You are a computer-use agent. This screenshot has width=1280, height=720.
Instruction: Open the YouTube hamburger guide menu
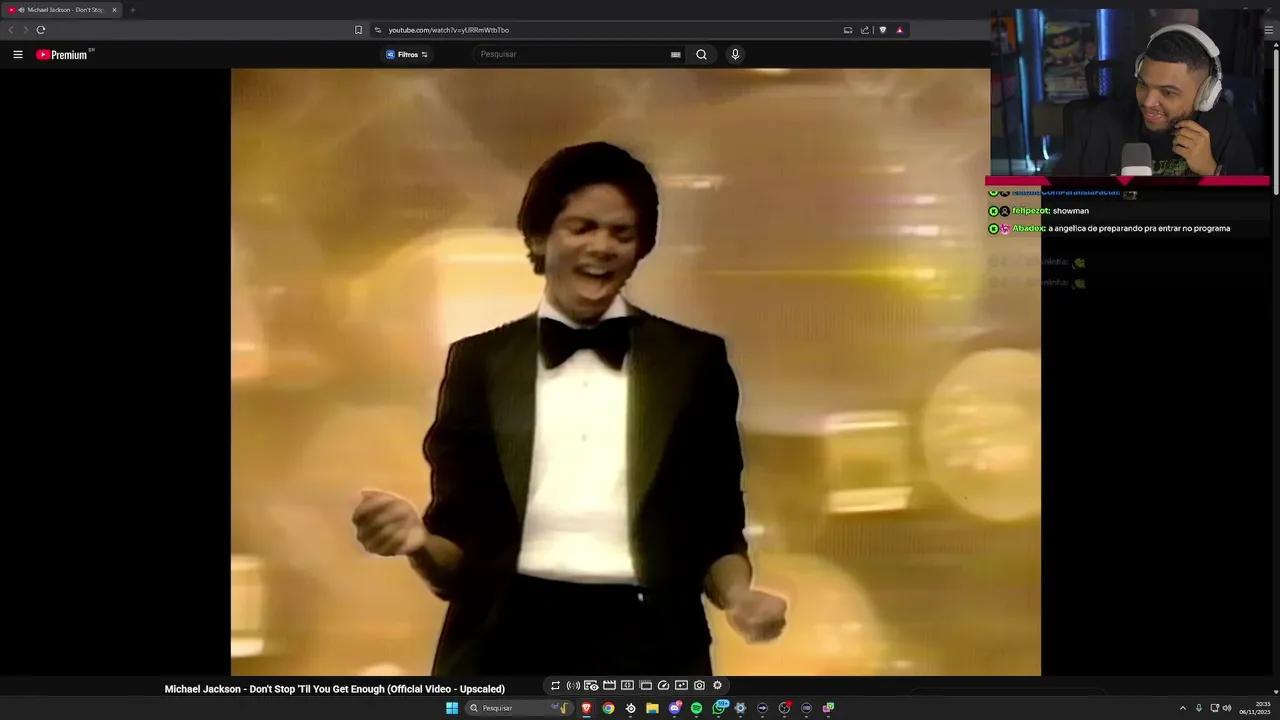click(x=18, y=55)
